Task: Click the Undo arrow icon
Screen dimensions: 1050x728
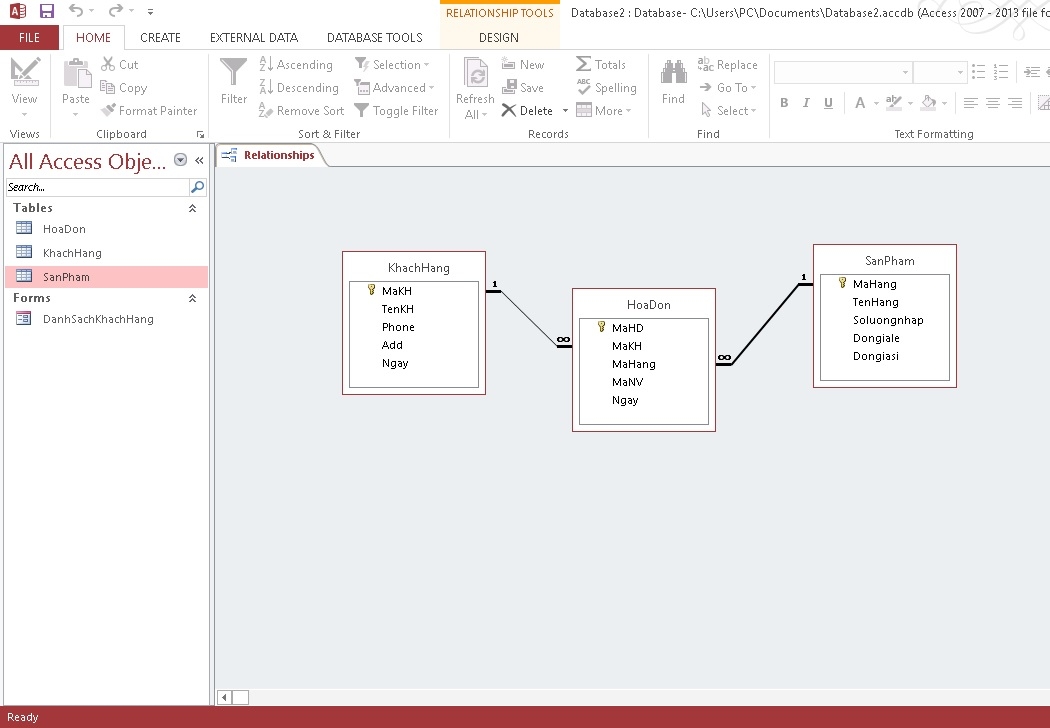Action: [x=76, y=11]
